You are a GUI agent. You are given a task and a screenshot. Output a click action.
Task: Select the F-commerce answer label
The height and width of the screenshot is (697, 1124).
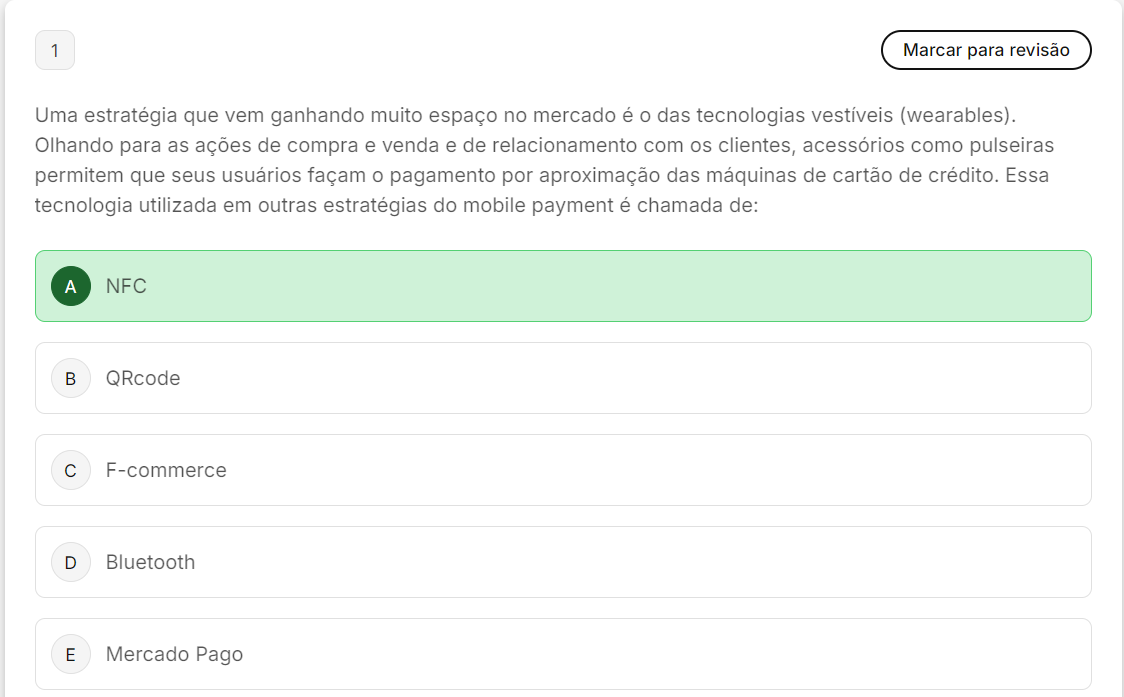[166, 470]
